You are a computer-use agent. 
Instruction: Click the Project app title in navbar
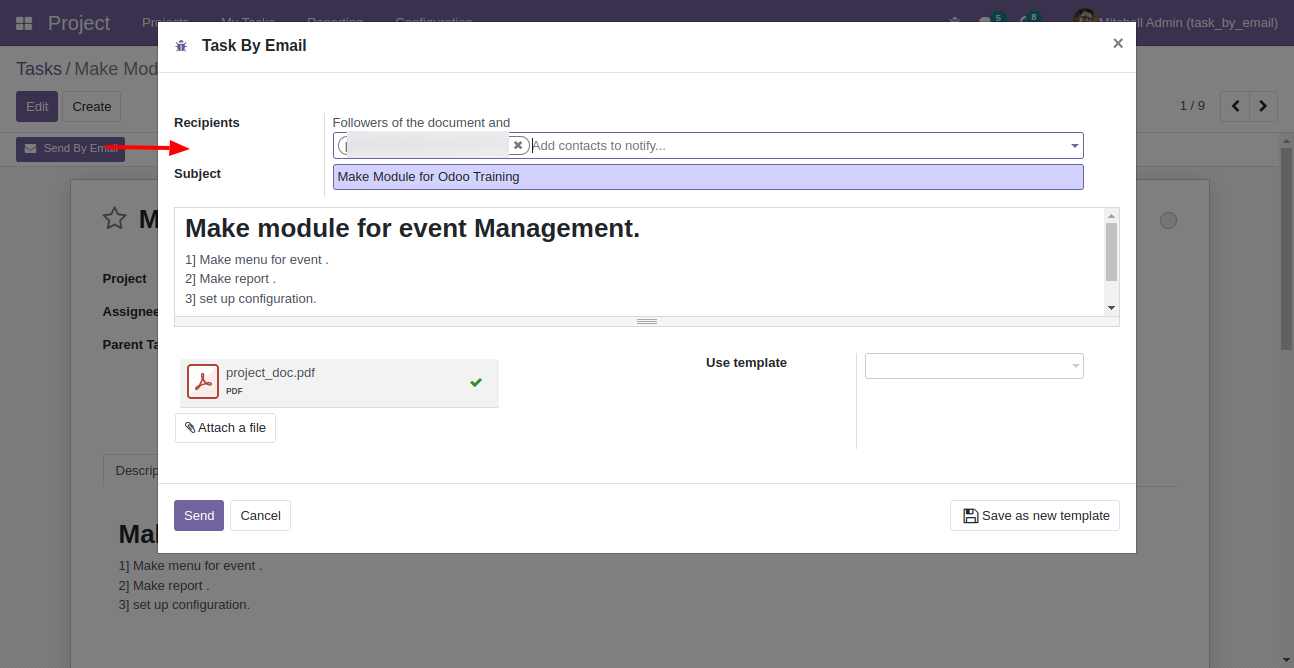coord(79,23)
